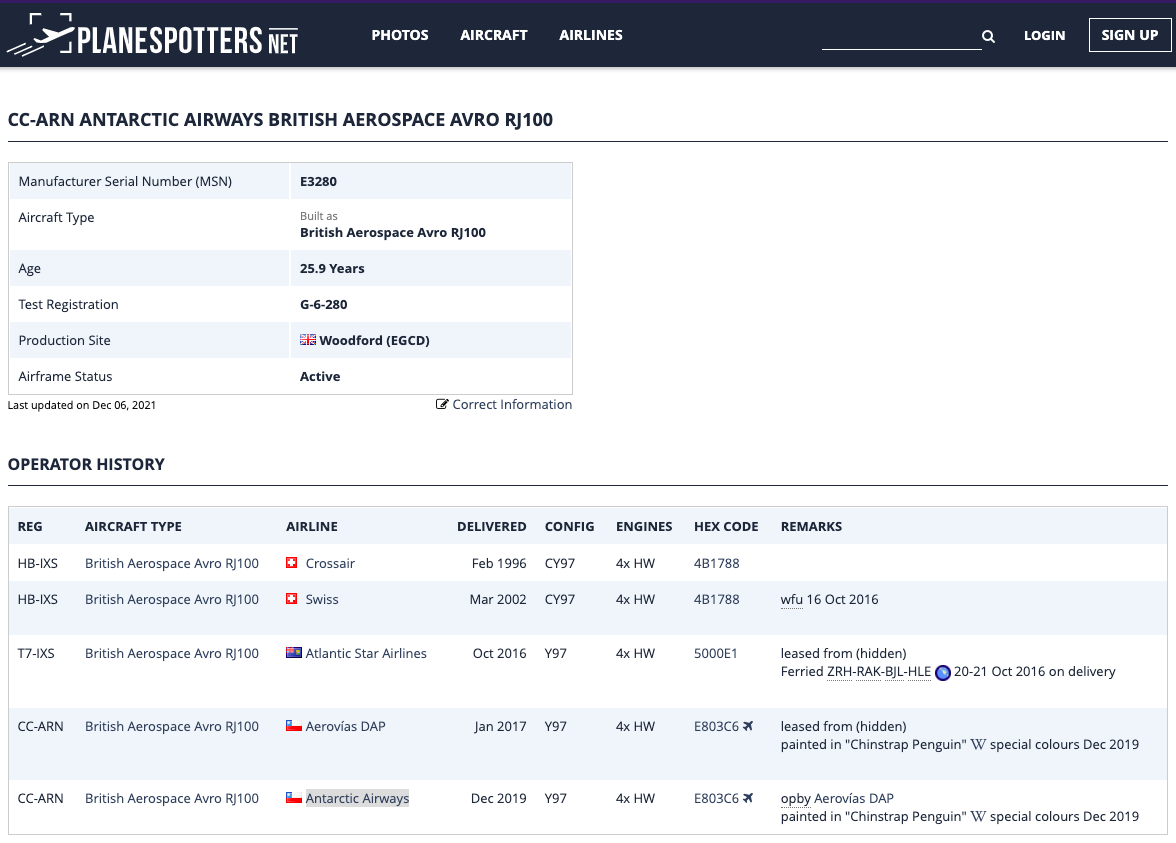Screen dimensions: 1176x843
Task: Click the Chile flag beside Aerovías DAP
Action: [x=293, y=725]
